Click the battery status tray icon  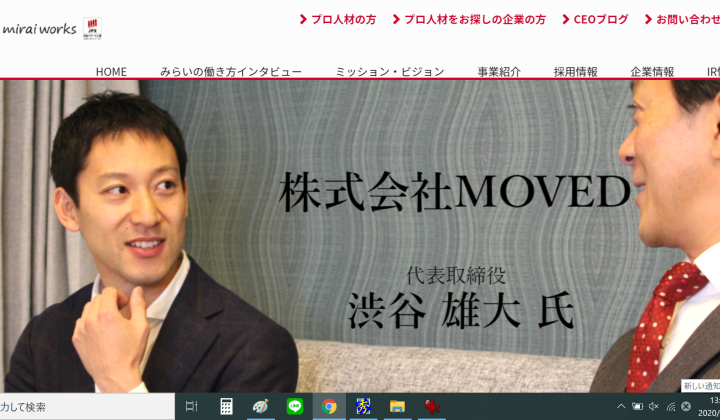637,406
